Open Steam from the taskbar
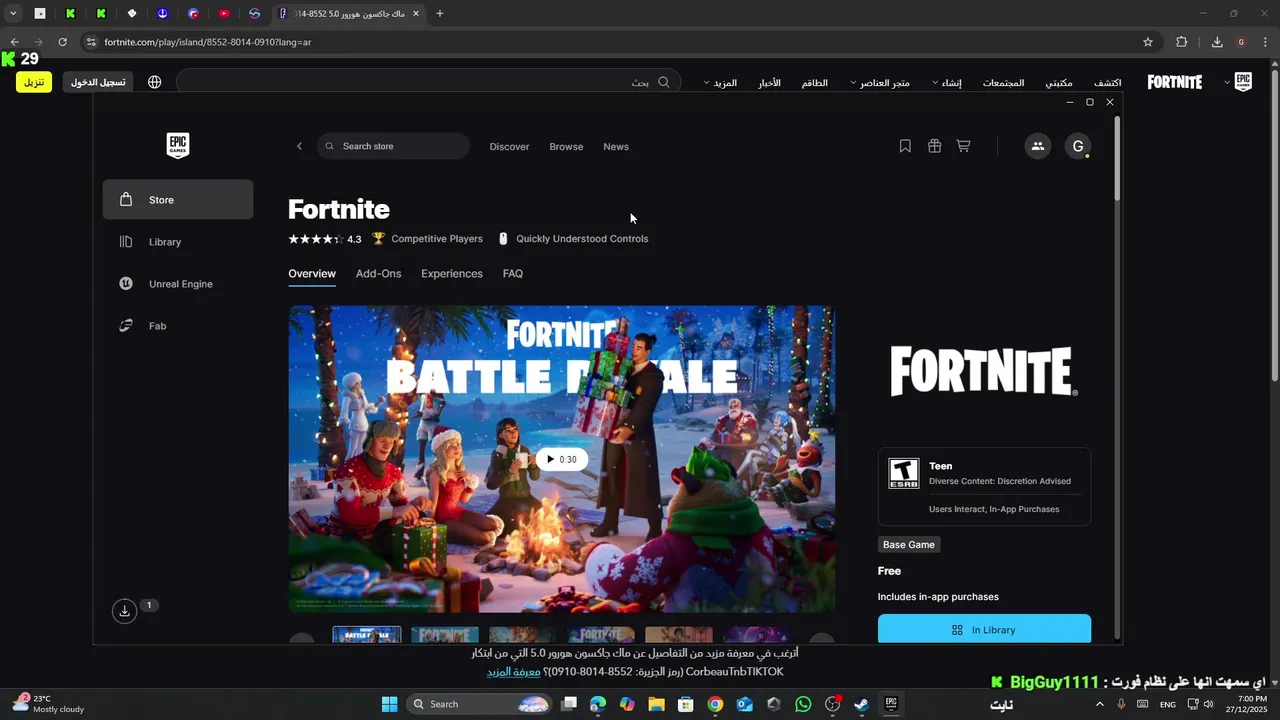The height and width of the screenshot is (720, 1280). click(861, 704)
